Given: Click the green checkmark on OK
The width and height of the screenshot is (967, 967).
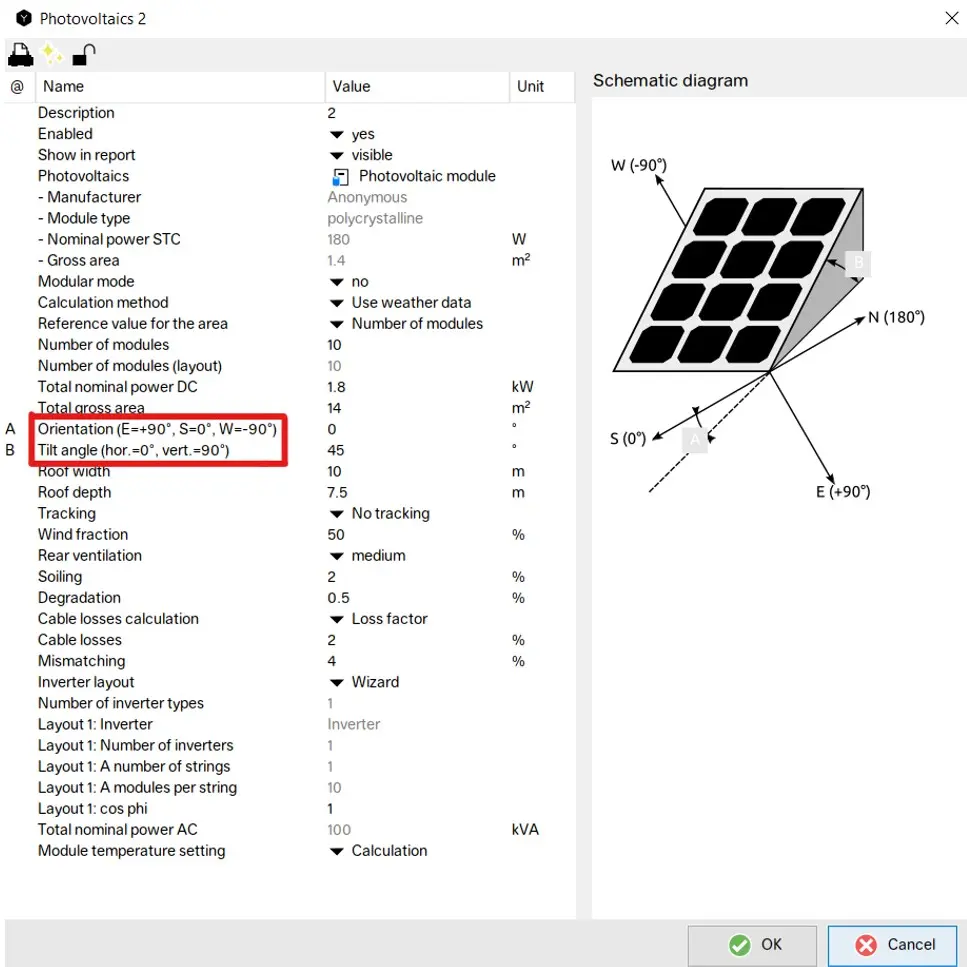Looking at the screenshot, I should (x=740, y=945).
